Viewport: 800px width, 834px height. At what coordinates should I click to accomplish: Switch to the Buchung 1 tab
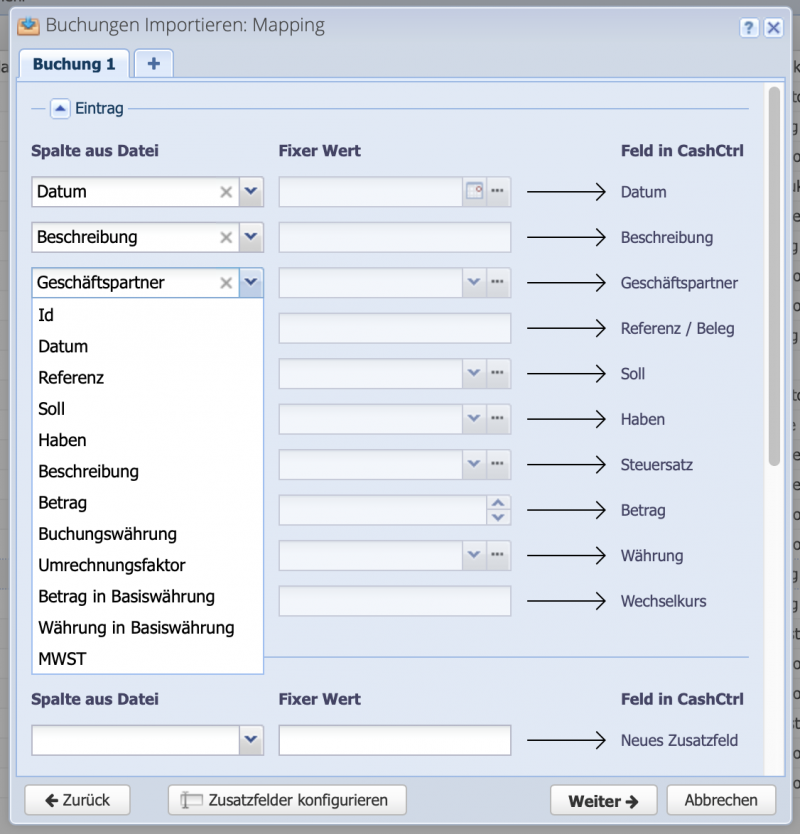tap(73, 63)
